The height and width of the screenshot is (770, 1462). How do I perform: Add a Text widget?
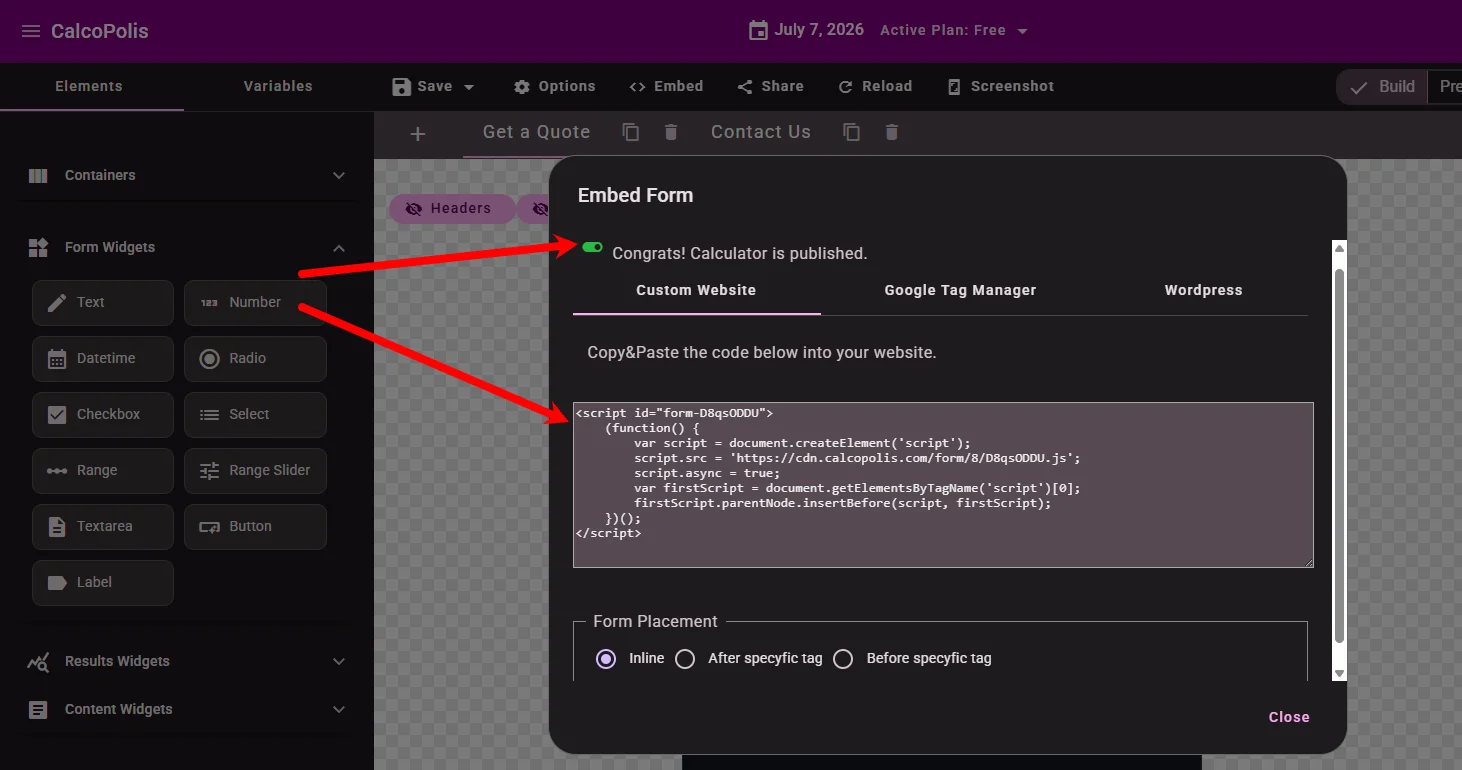pos(103,302)
